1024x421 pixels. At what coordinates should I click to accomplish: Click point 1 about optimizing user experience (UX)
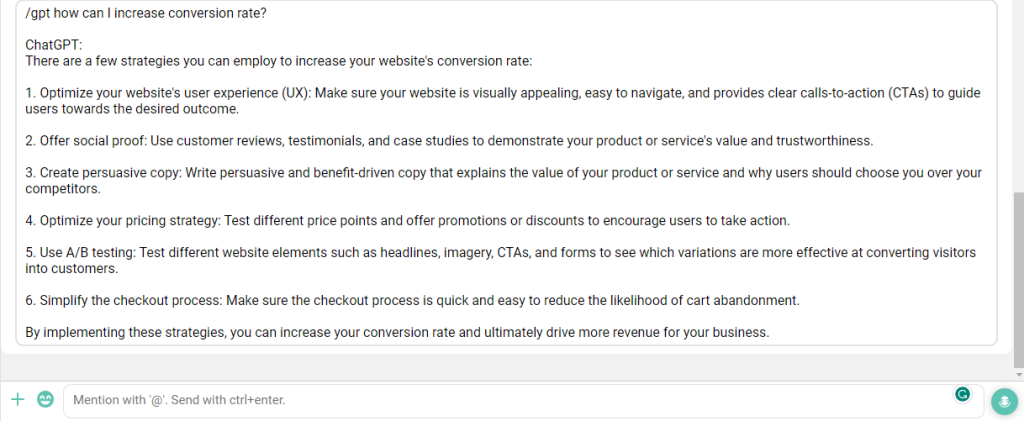coord(503,101)
